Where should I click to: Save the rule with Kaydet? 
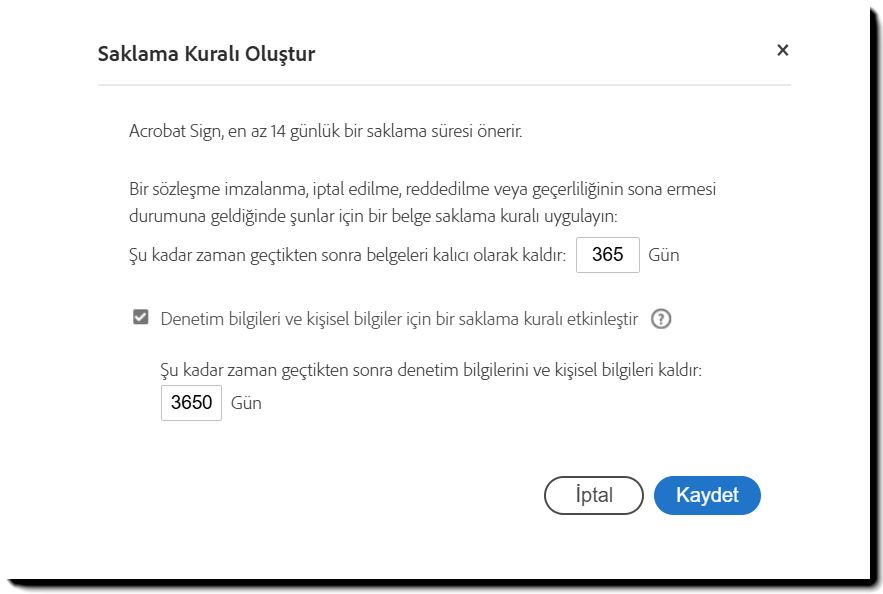point(707,495)
